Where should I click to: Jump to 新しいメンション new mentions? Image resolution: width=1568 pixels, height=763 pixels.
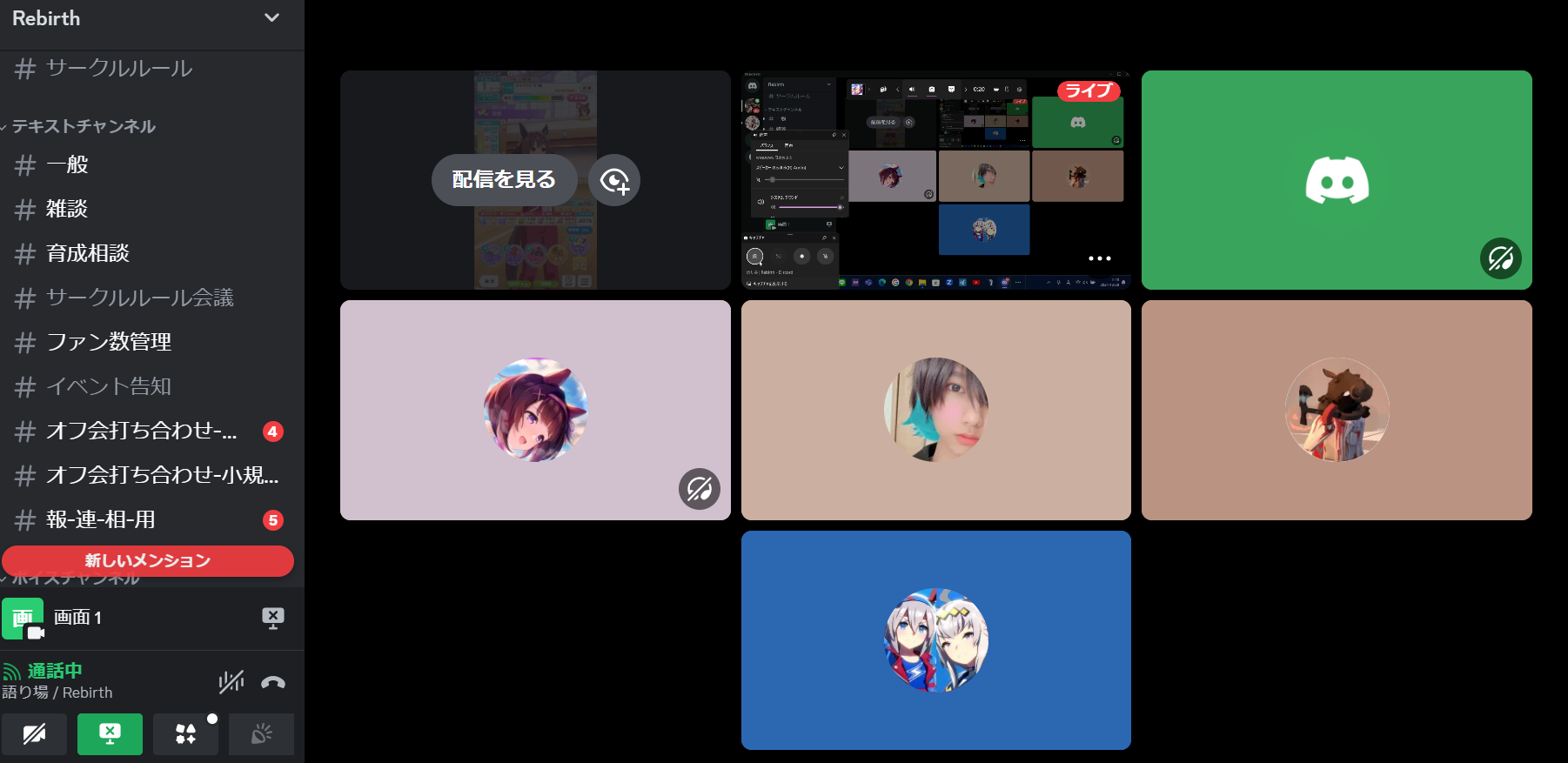(148, 561)
